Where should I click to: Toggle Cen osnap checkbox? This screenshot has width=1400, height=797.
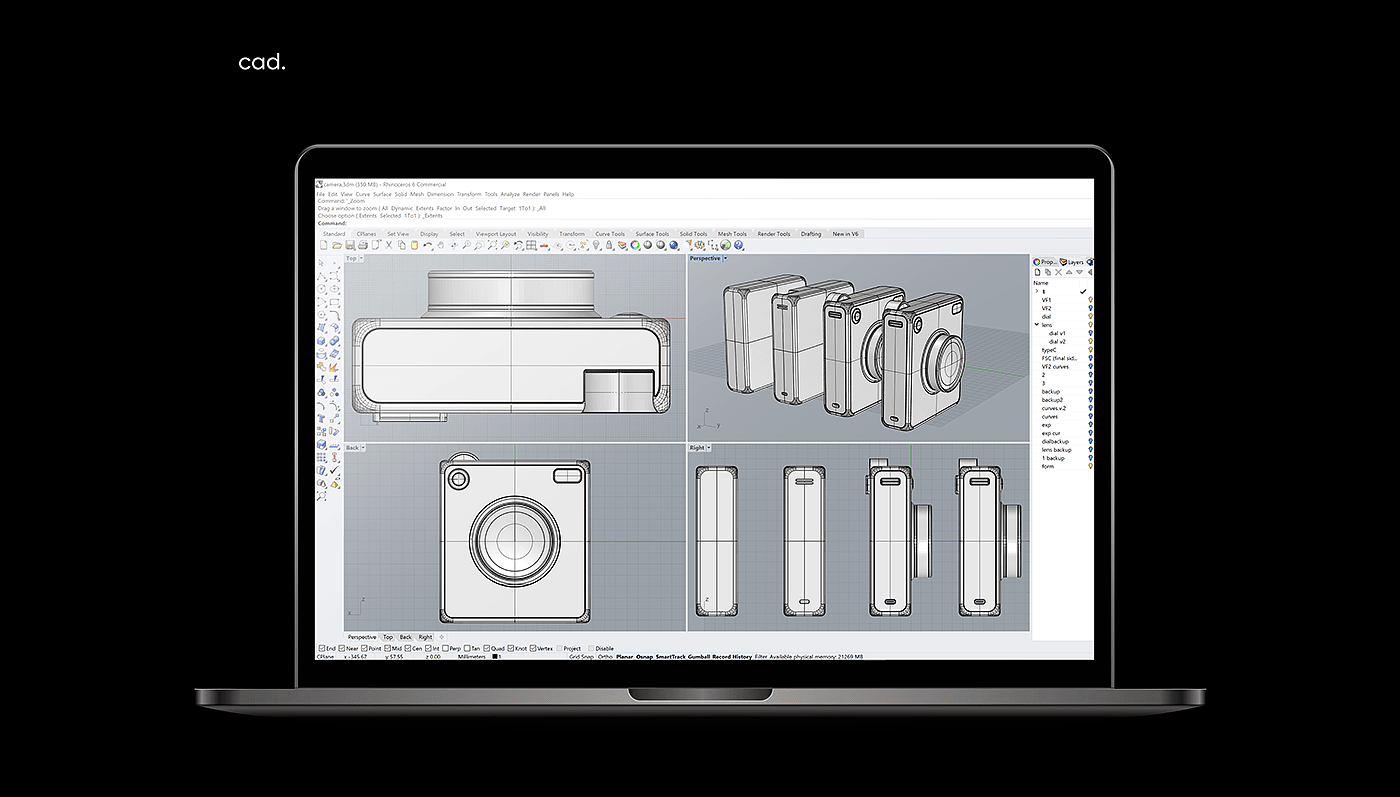408,648
